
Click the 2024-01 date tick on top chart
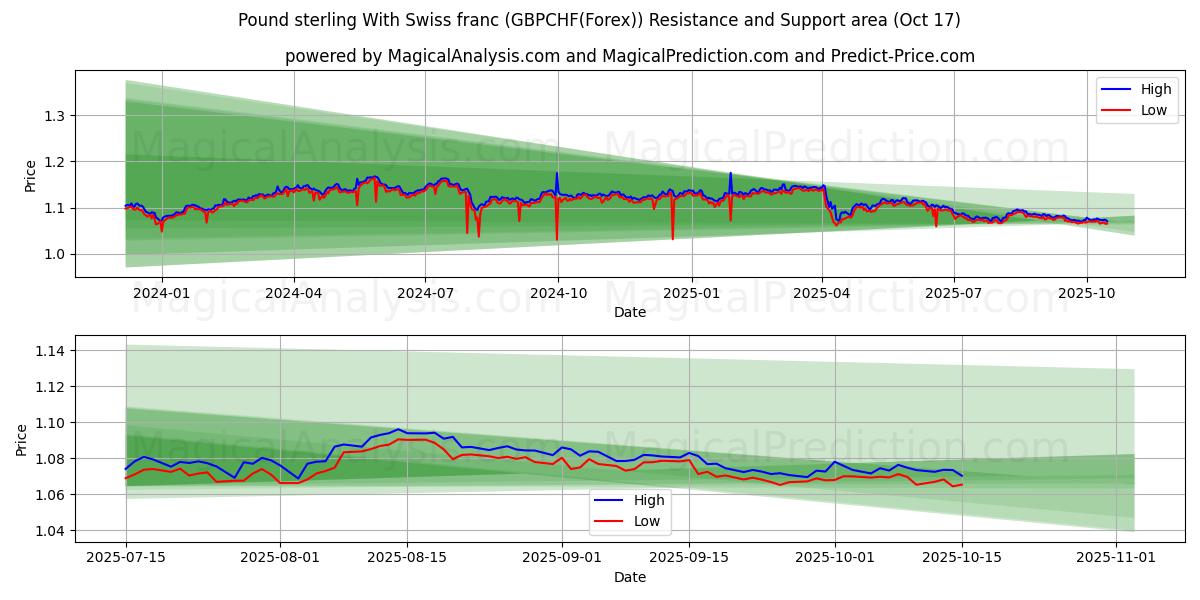(x=161, y=293)
